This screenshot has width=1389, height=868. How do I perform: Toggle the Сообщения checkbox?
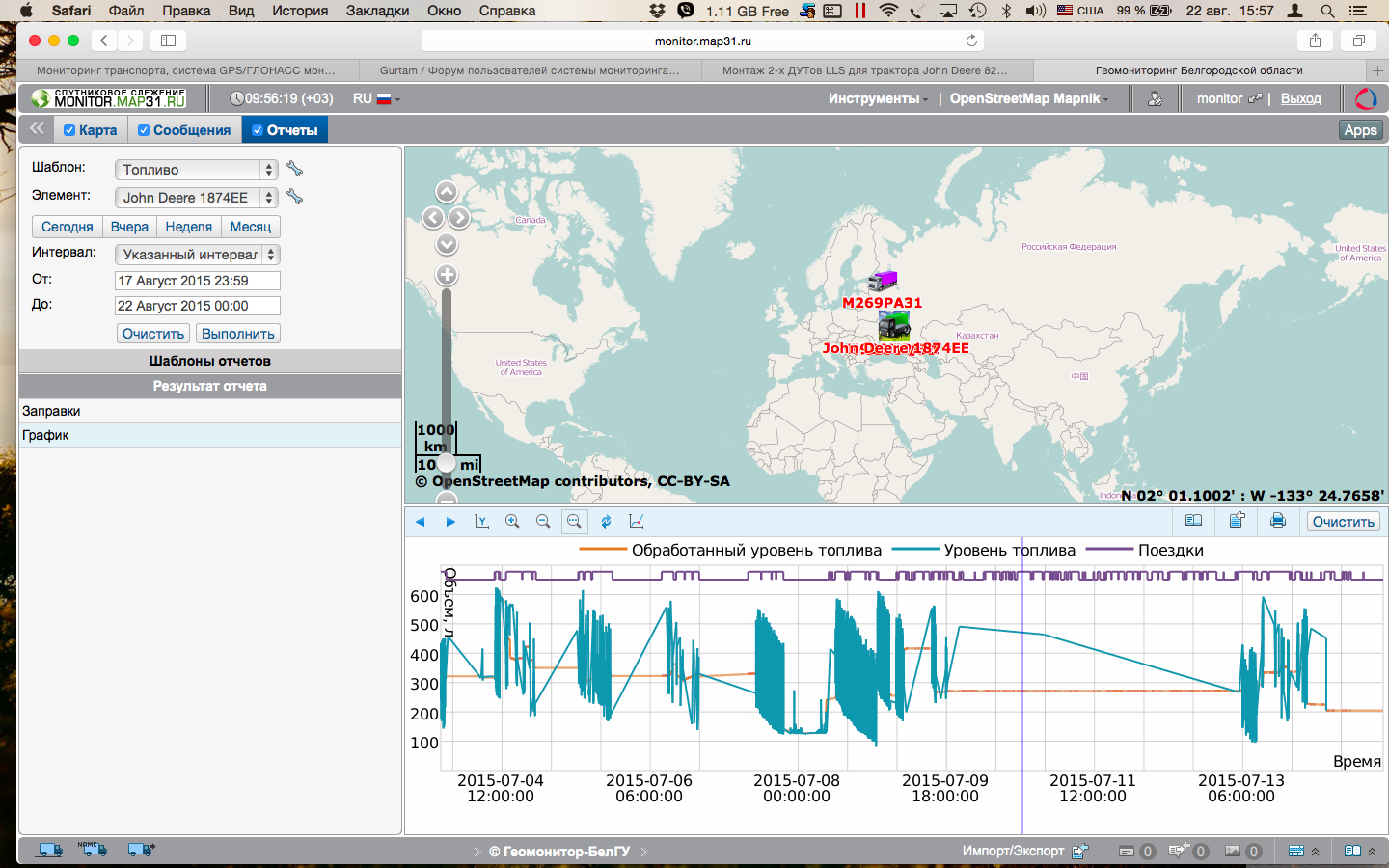144,130
